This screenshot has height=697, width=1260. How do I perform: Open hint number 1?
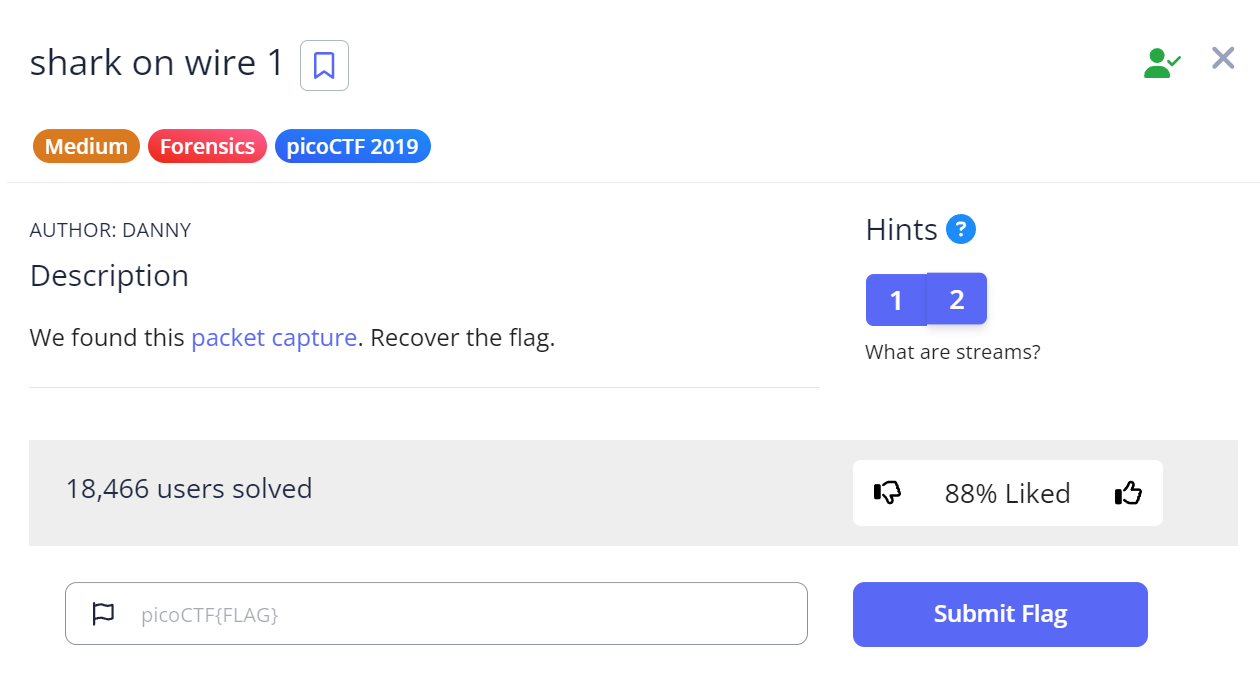pyautogui.click(x=896, y=300)
